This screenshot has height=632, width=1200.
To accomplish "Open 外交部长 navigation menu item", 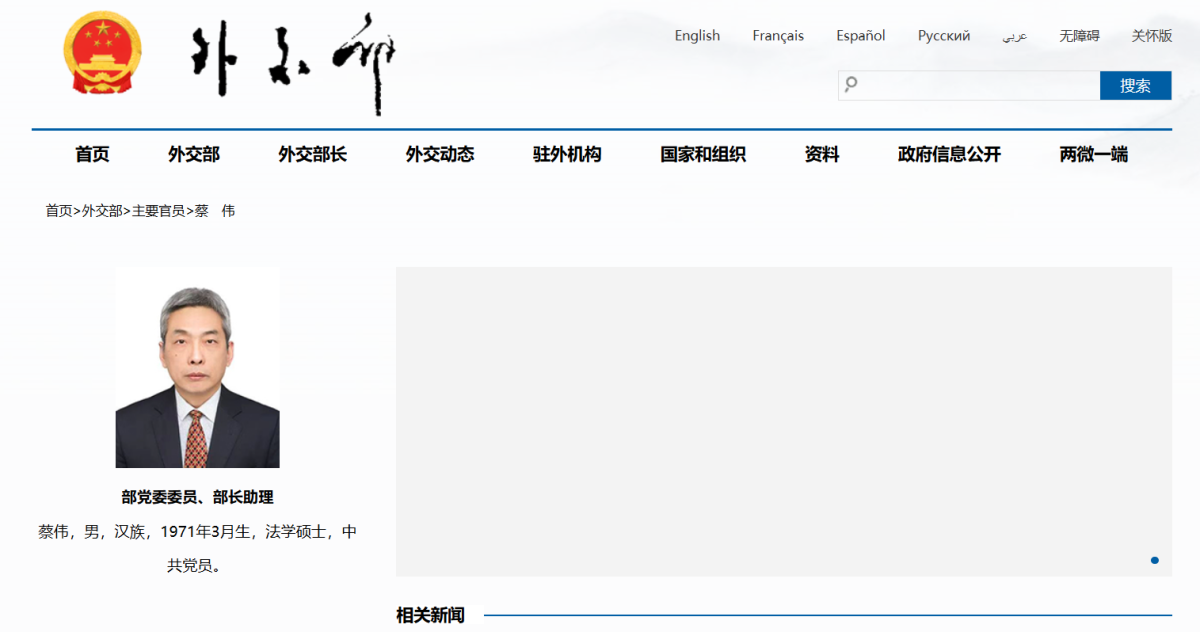I will [312, 154].
